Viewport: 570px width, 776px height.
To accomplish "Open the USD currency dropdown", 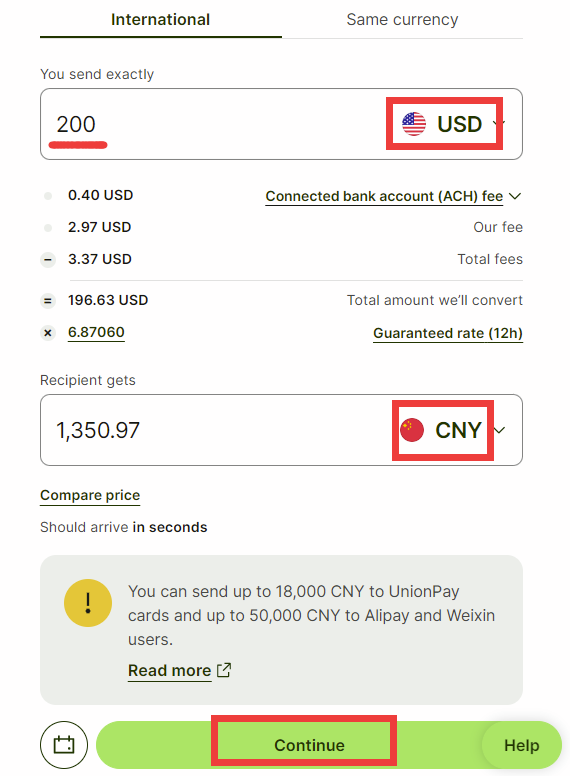I will 452,124.
